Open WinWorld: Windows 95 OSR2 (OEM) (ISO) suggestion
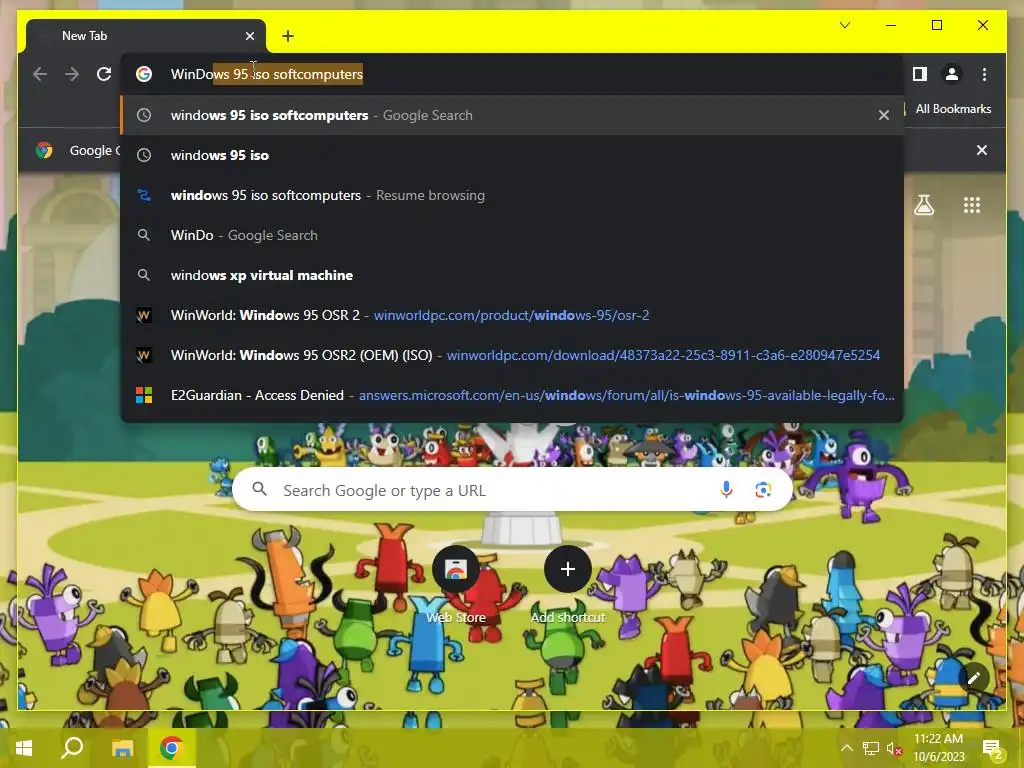1024x768 pixels. pyautogui.click(x=513, y=355)
